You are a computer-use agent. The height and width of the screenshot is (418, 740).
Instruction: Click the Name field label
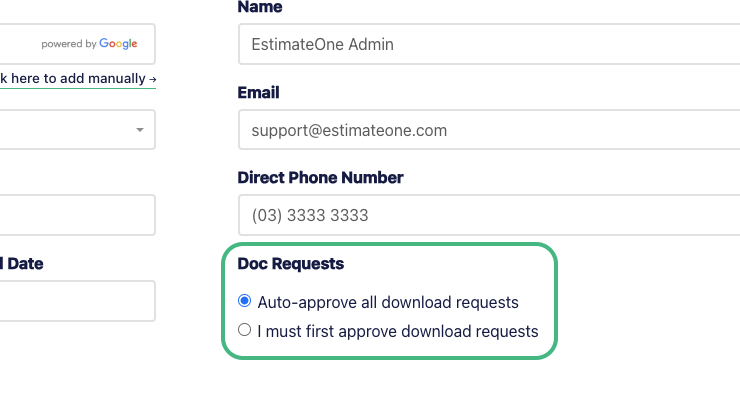(x=260, y=7)
